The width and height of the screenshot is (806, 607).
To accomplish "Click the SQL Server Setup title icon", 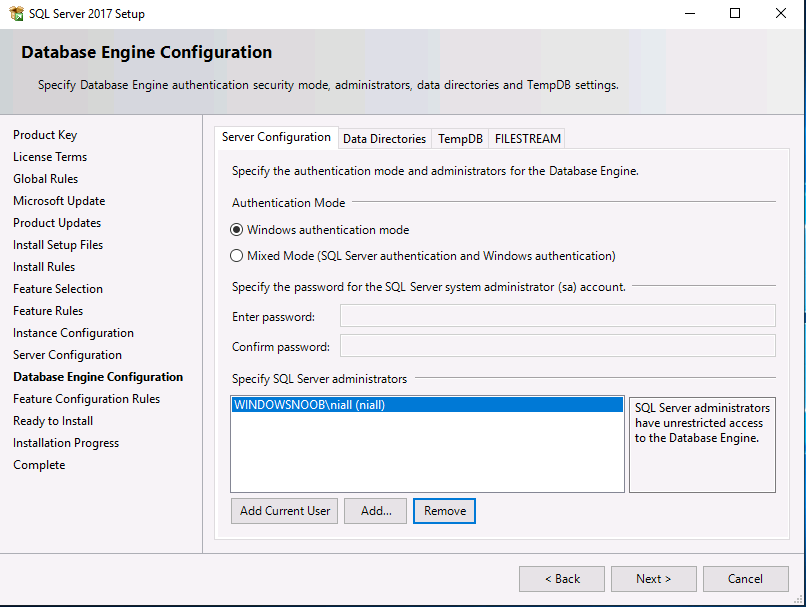I will (16, 13).
